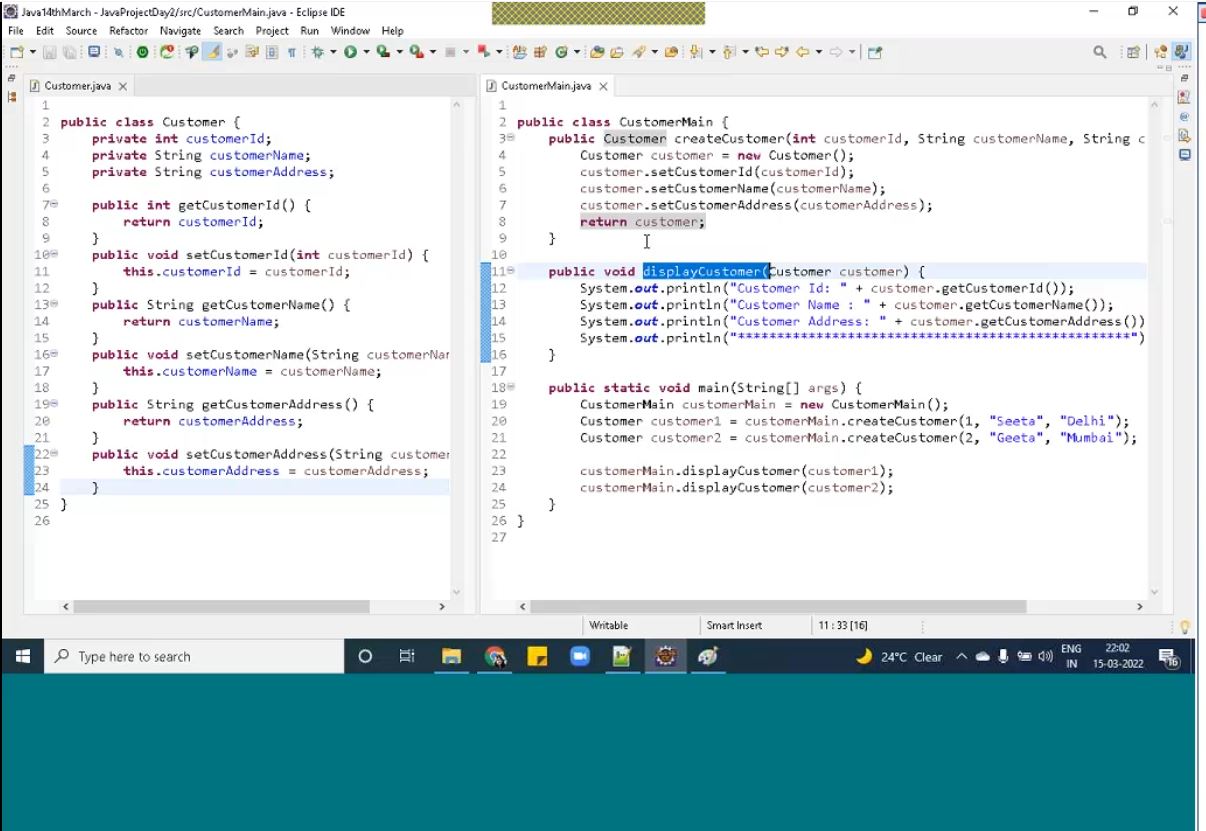Screen dimensions: 1206x831
Task: Open the File menu
Action: (16, 31)
